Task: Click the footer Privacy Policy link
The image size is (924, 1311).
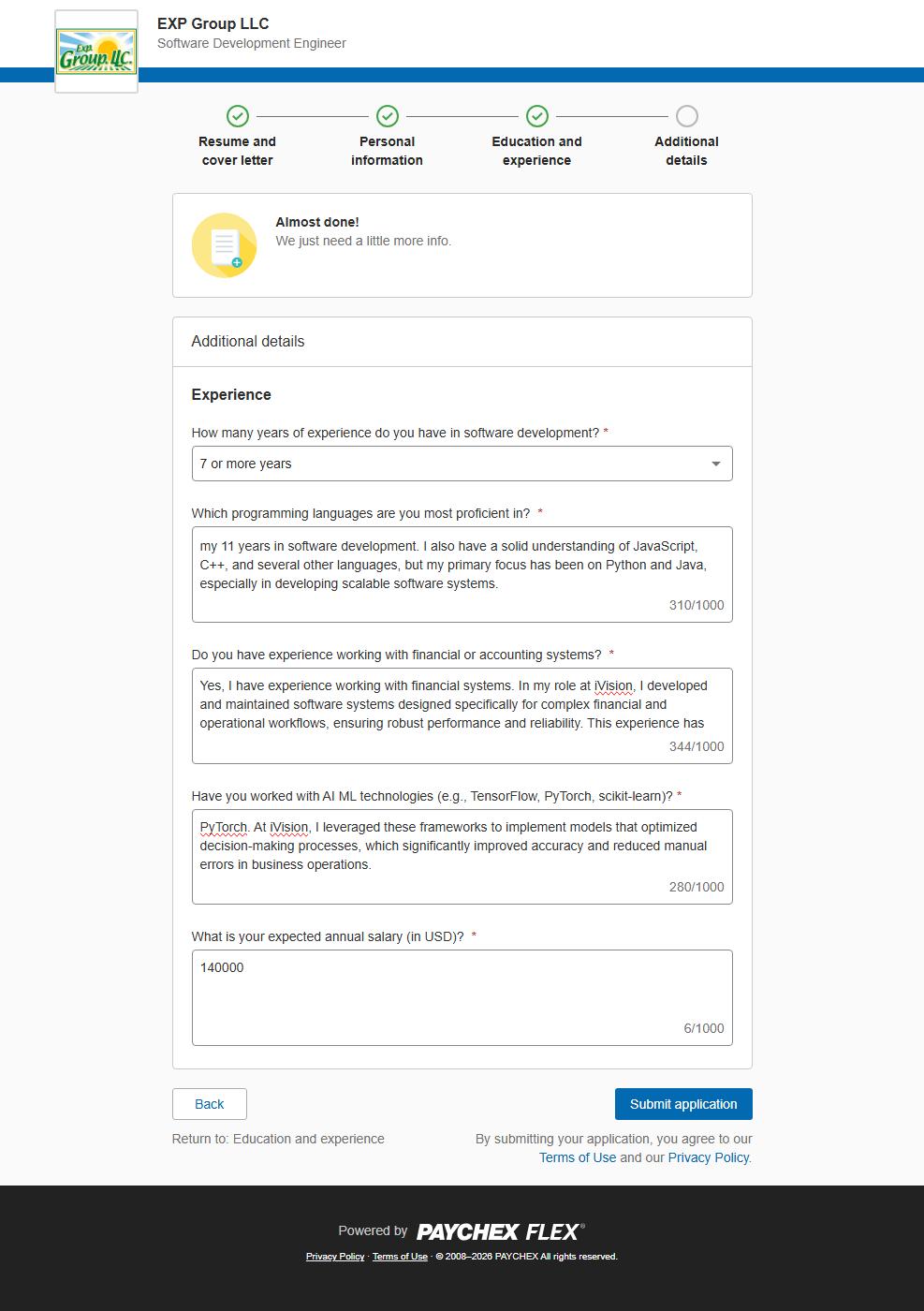Action: (x=335, y=1257)
